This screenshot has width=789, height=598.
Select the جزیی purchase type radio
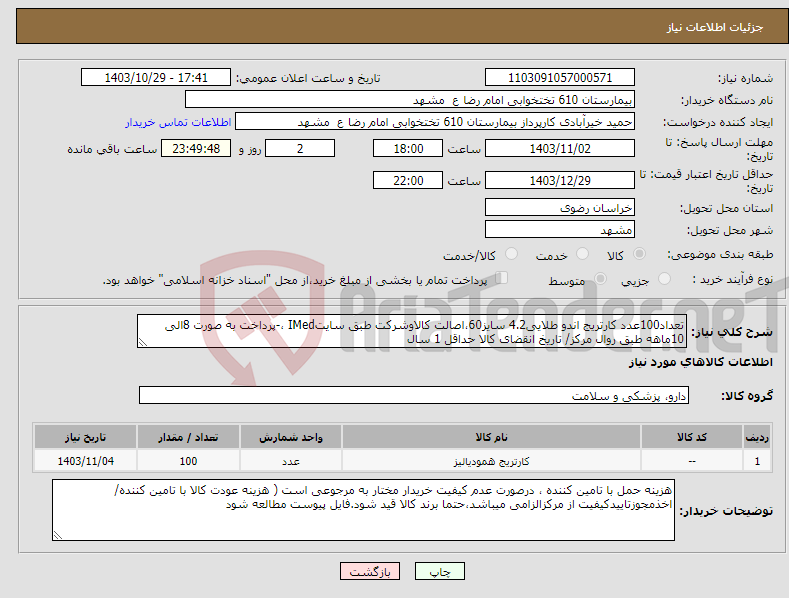(x=664, y=278)
